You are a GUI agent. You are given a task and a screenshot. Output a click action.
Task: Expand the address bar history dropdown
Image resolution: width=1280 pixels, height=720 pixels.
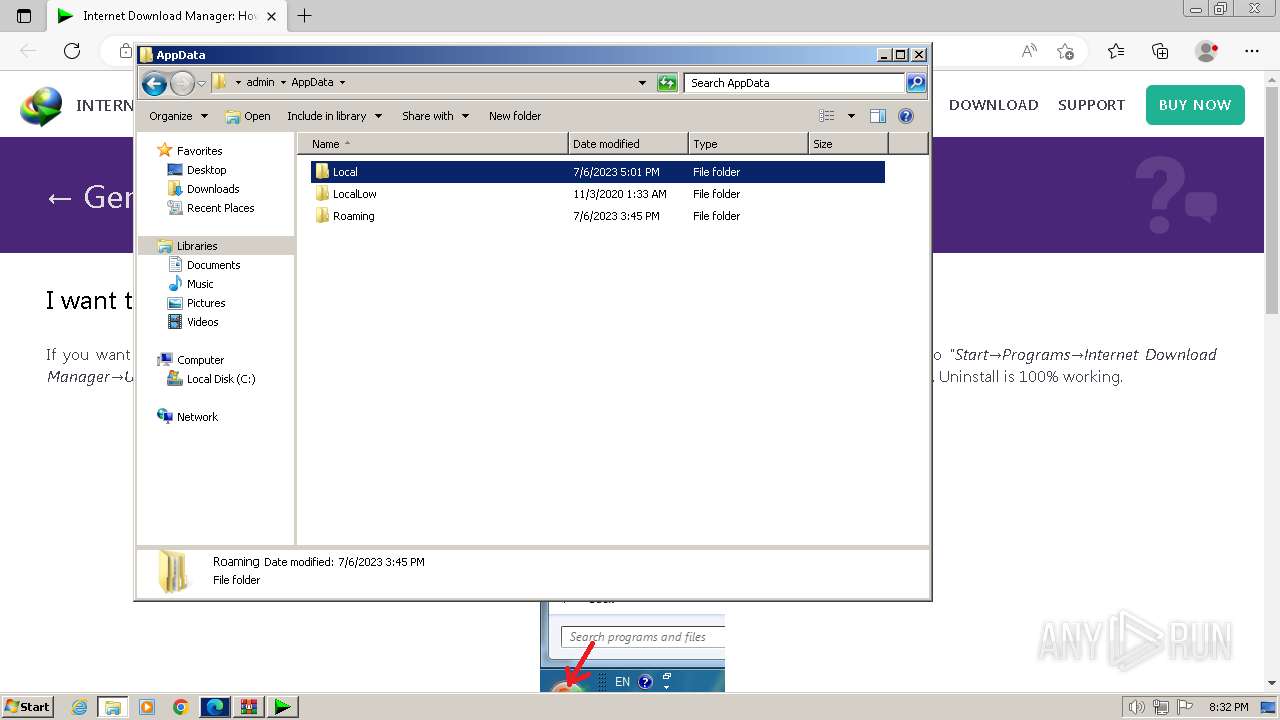click(x=642, y=83)
